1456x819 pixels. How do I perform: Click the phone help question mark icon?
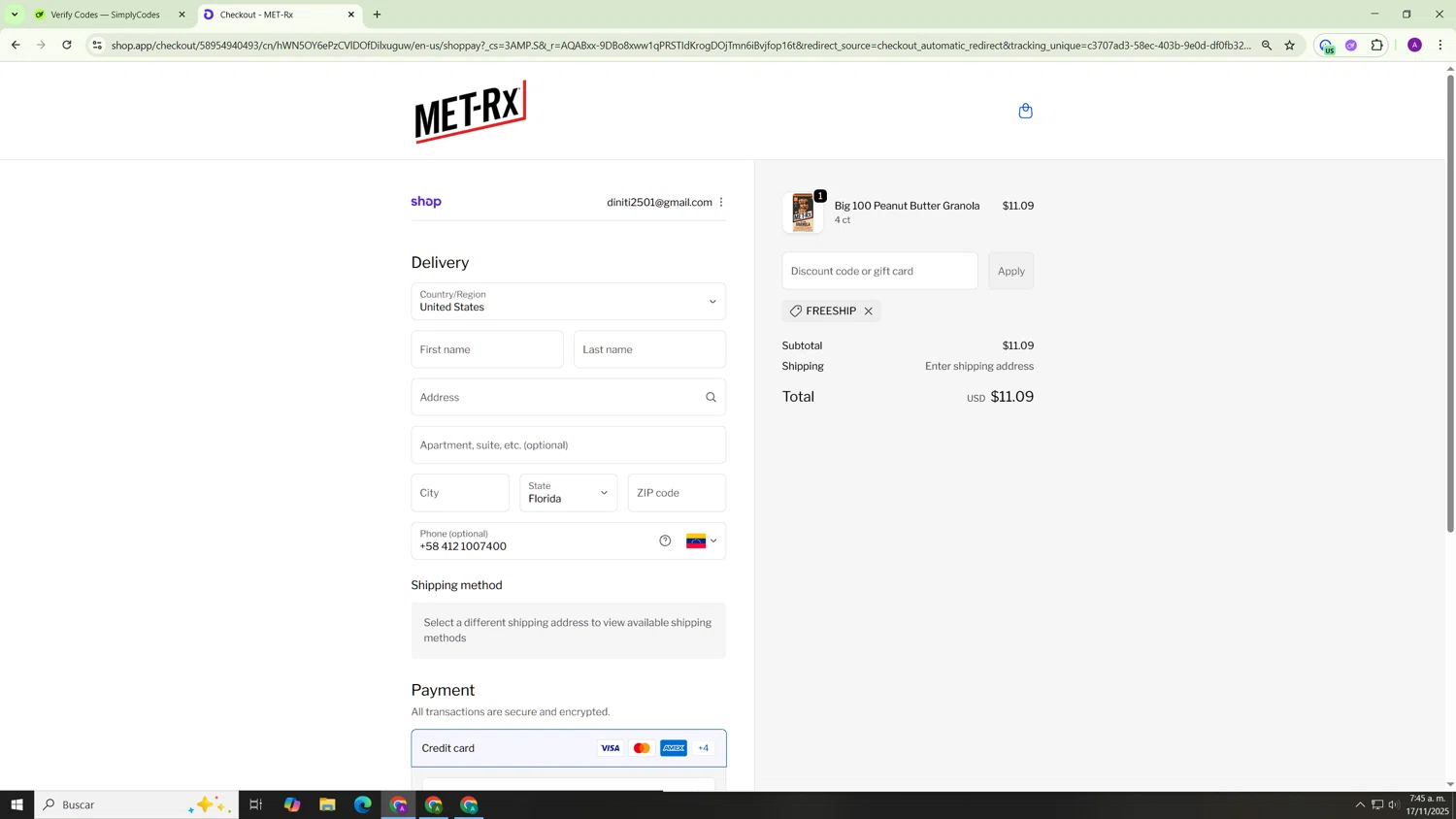tap(665, 541)
